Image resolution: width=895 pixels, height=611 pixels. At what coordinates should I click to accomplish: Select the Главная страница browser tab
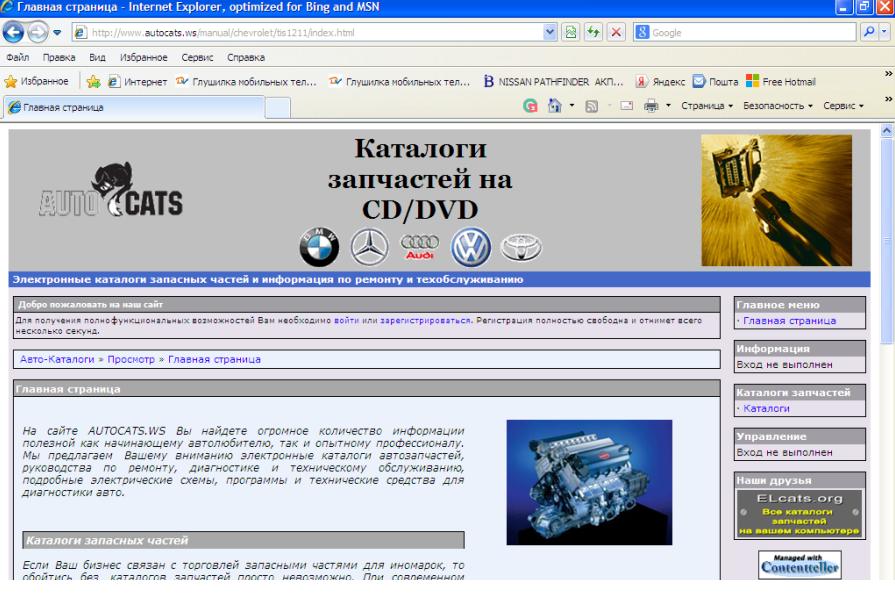click(135, 107)
